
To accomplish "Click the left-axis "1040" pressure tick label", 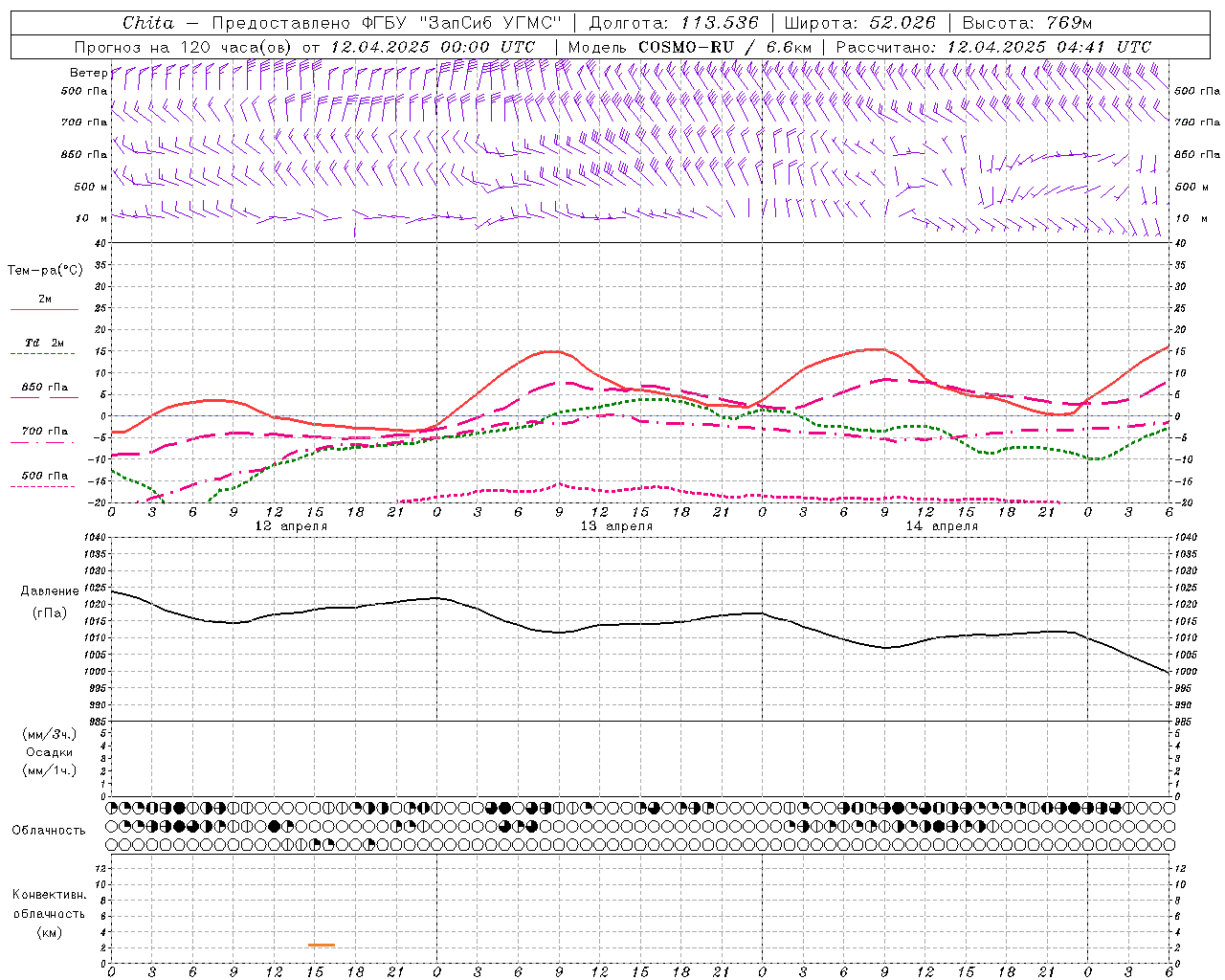I will (95, 538).
